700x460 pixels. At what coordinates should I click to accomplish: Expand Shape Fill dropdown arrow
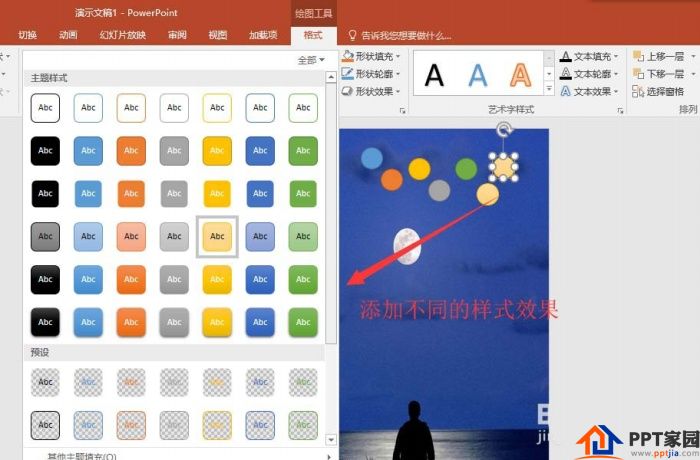pyautogui.click(x=398, y=56)
